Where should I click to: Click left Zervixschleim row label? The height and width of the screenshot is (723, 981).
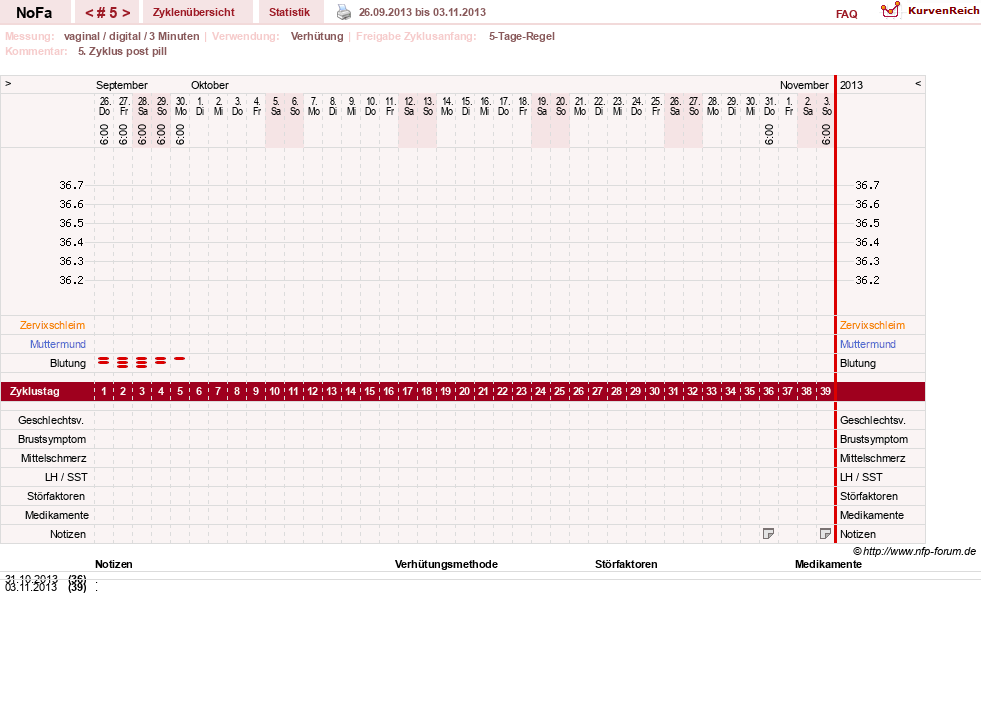pyautogui.click(x=53, y=325)
